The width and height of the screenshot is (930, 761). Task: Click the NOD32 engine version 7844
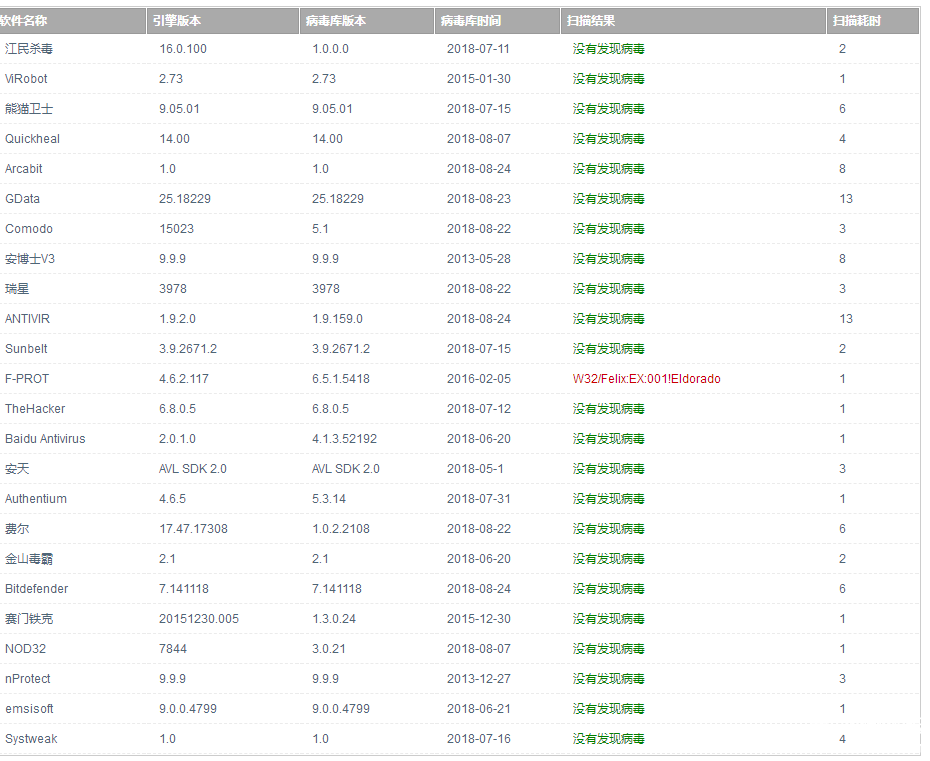173,649
